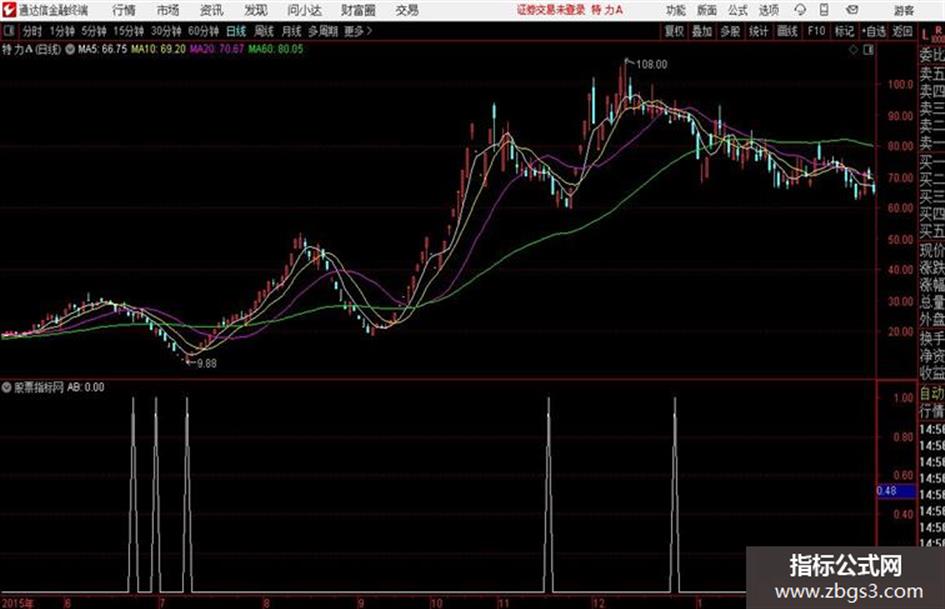Viewport: 945px width, 609px height.
Task: Click the 游客 guest account label
Action: coord(904,10)
